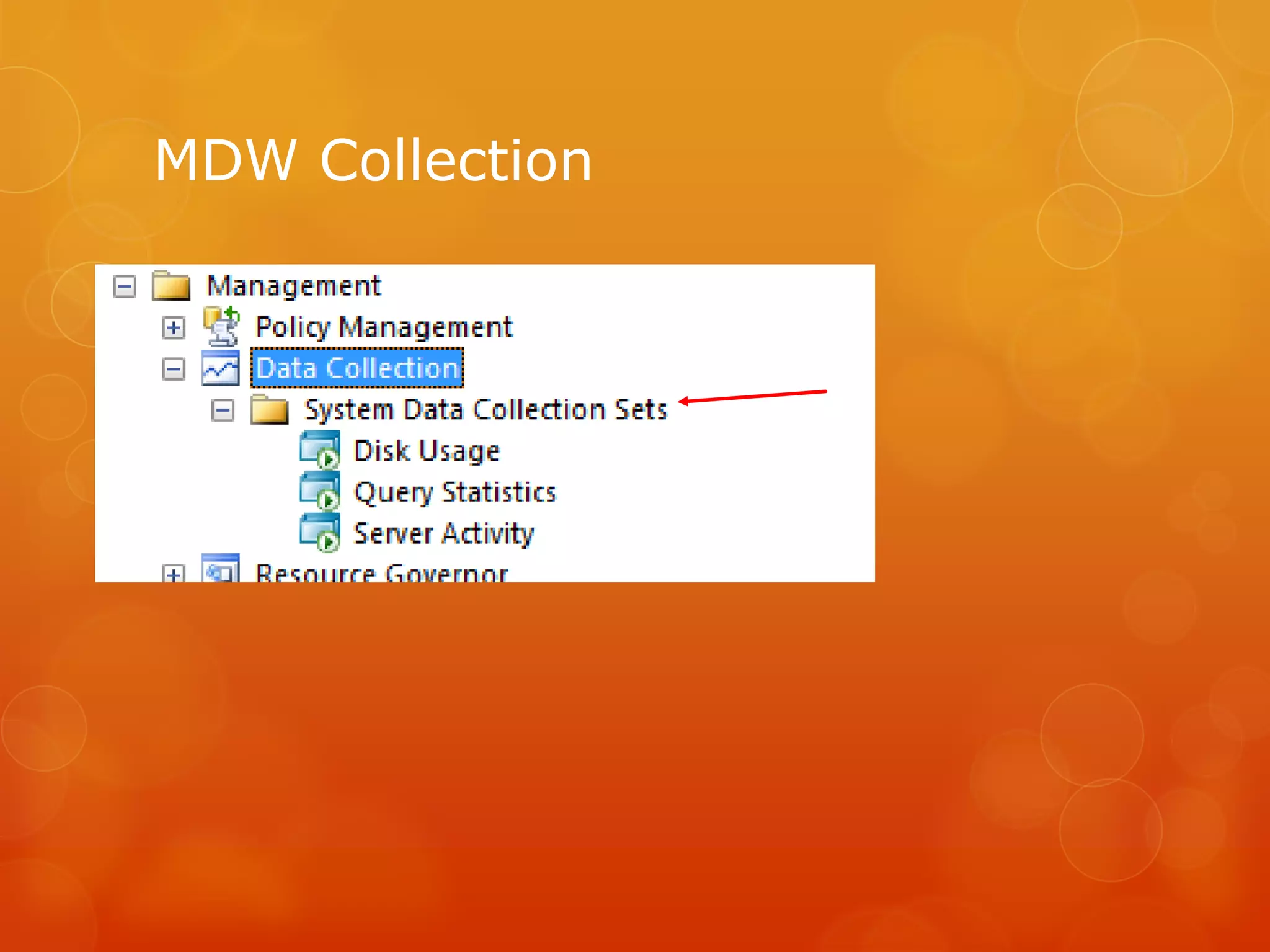Click the Policy Management icon
This screenshot has width=1270, height=952.
click(221, 327)
